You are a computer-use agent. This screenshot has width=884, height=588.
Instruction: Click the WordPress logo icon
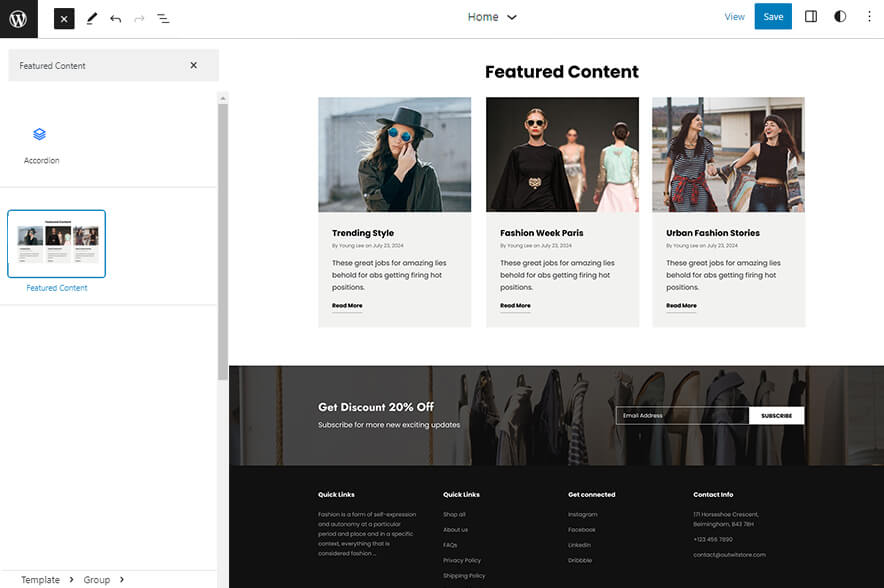[17, 17]
